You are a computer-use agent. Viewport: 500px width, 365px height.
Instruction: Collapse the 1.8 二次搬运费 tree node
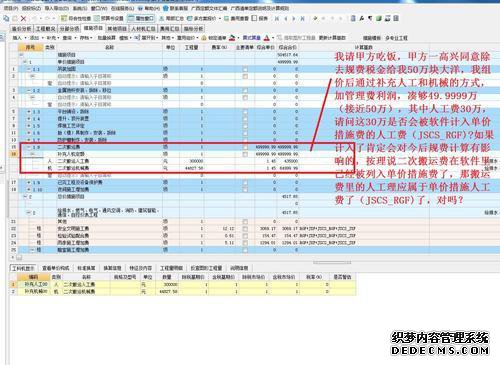point(29,147)
